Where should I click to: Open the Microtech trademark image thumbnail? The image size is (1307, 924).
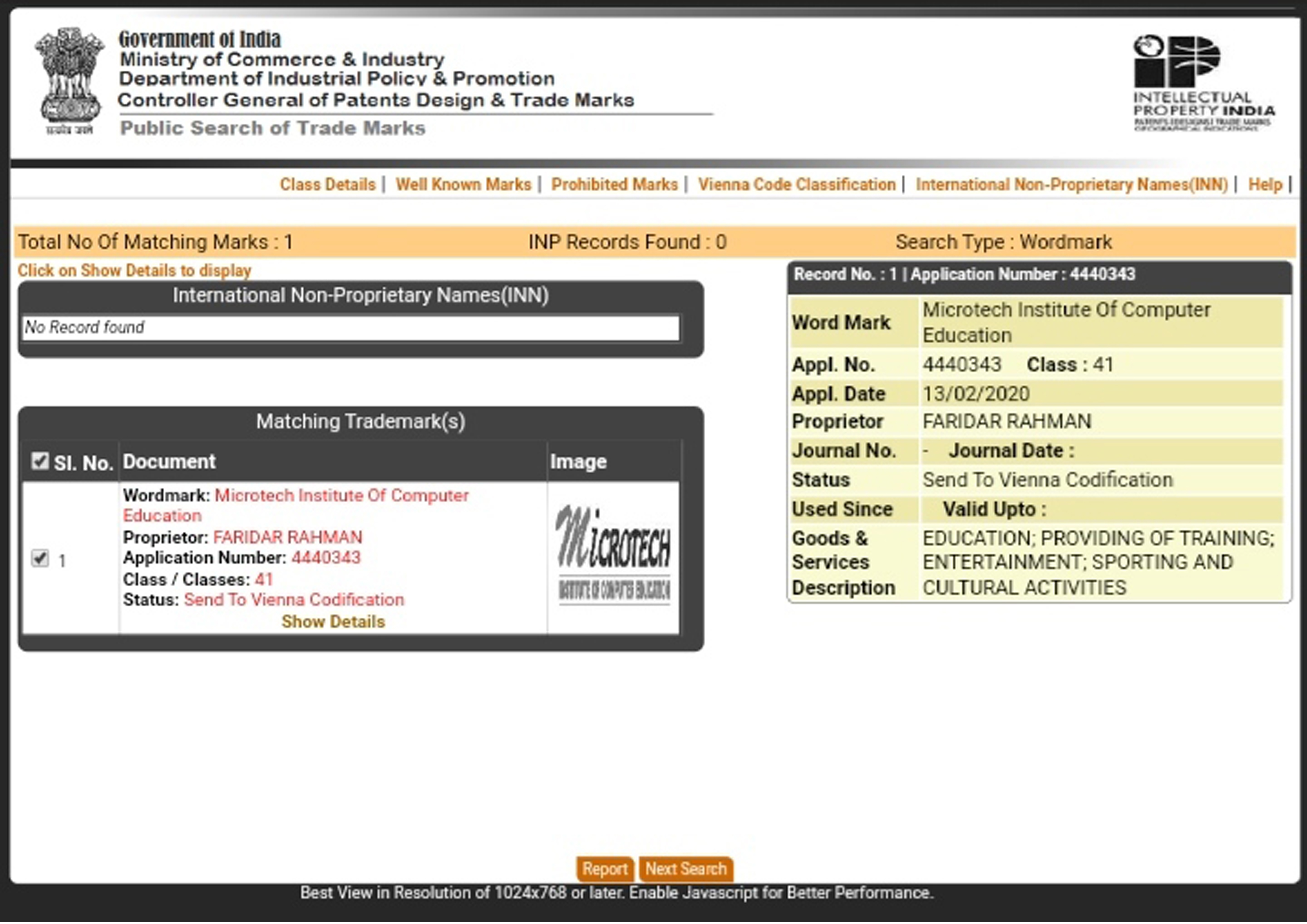click(614, 556)
